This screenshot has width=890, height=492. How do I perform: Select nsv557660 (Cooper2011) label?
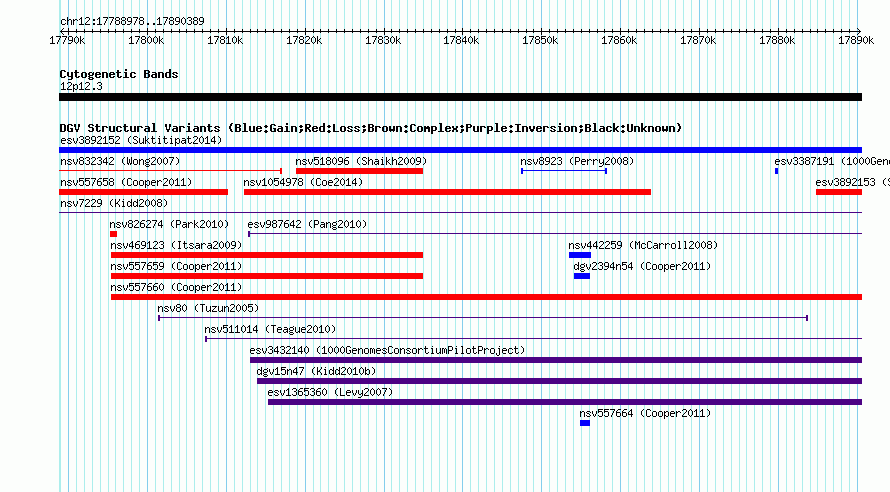tap(176, 287)
